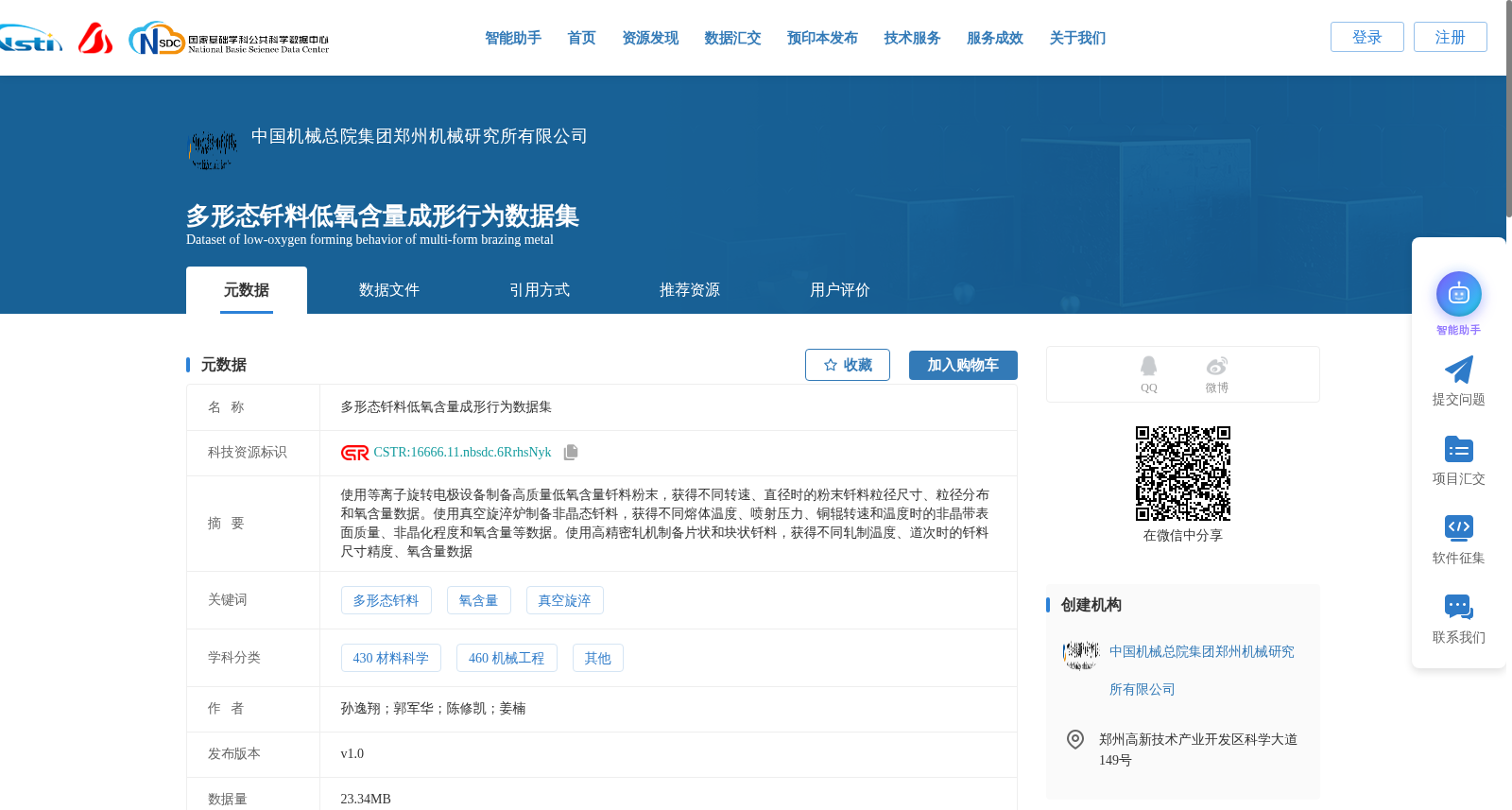Viewport: 1512px width, 810px height.
Task: Click the 注册 register button
Action: click(x=1451, y=37)
